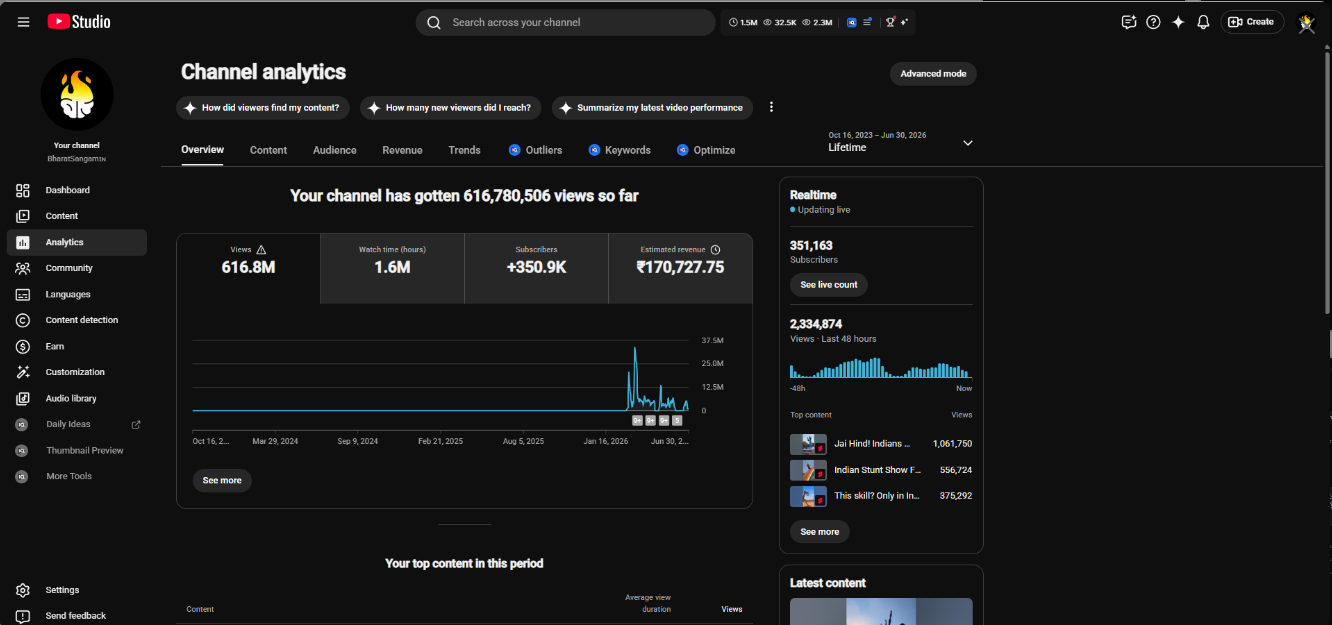Viewport: 1332px width, 625px height.
Task: Open the Optimize tab
Action: 706,150
